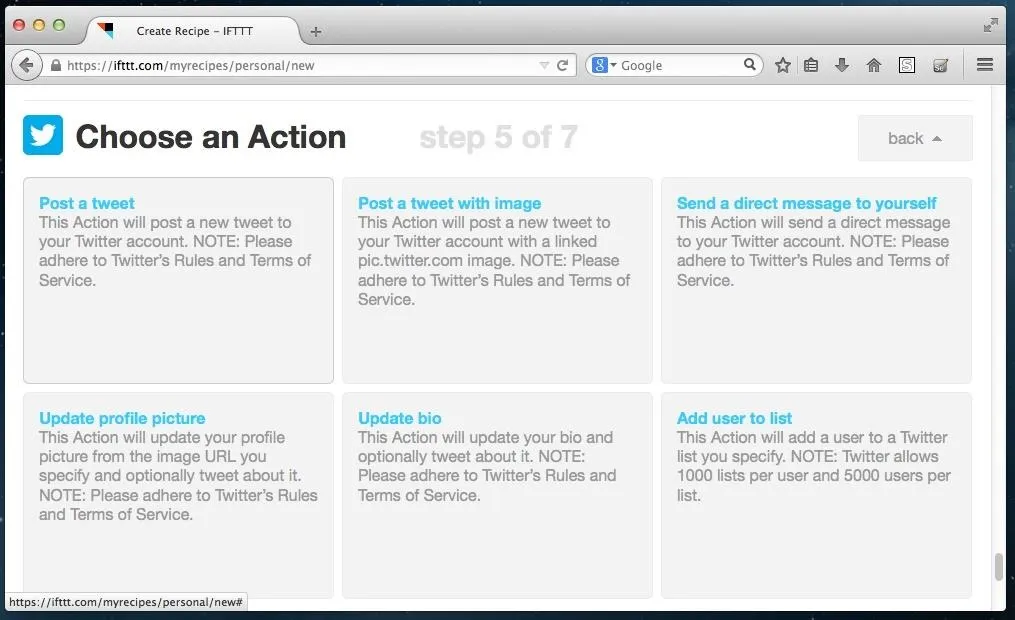Bookmark this page with the star icon

coord(783,65)
